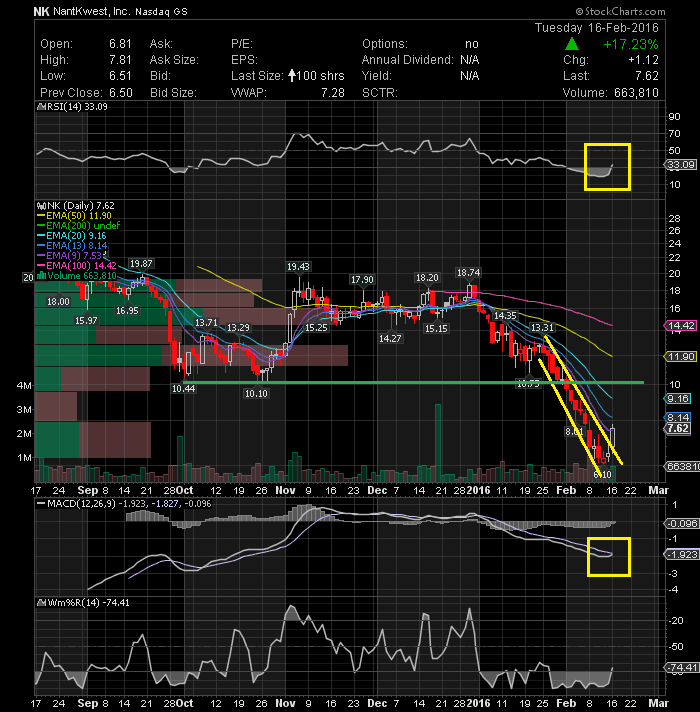Click the -0.096 tag on MACD axis
Screen dimensions: 700x712
point(681,524)
